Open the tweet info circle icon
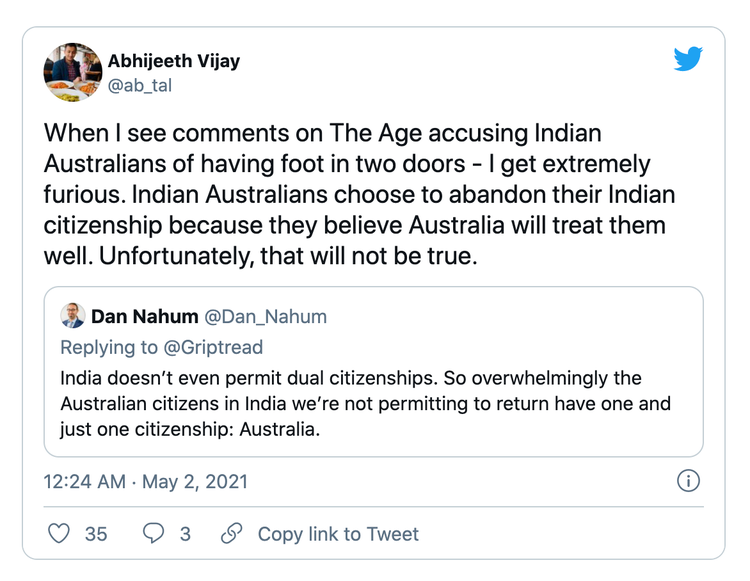The height and width of the screenshot is (581, 750). (x=688, y=481)
